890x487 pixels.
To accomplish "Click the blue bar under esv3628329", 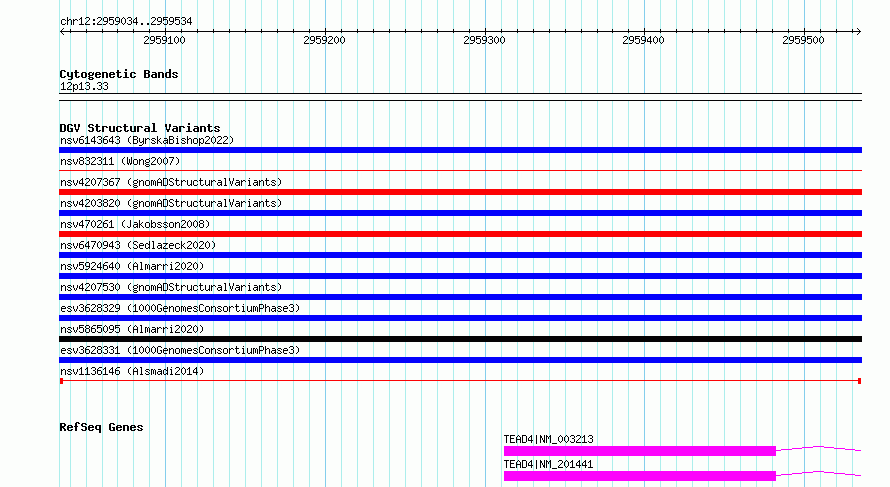I will [x=460, y=318].
